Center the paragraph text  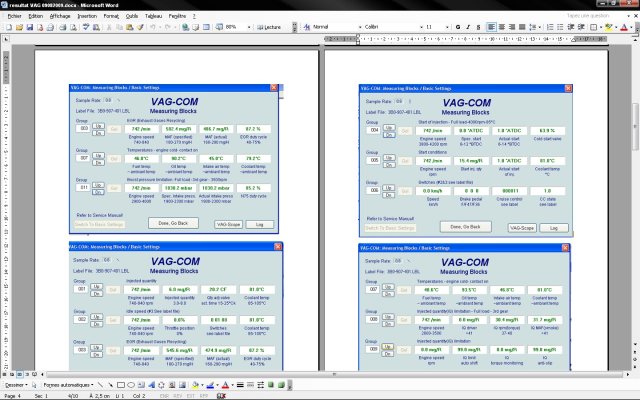(502, 27)
